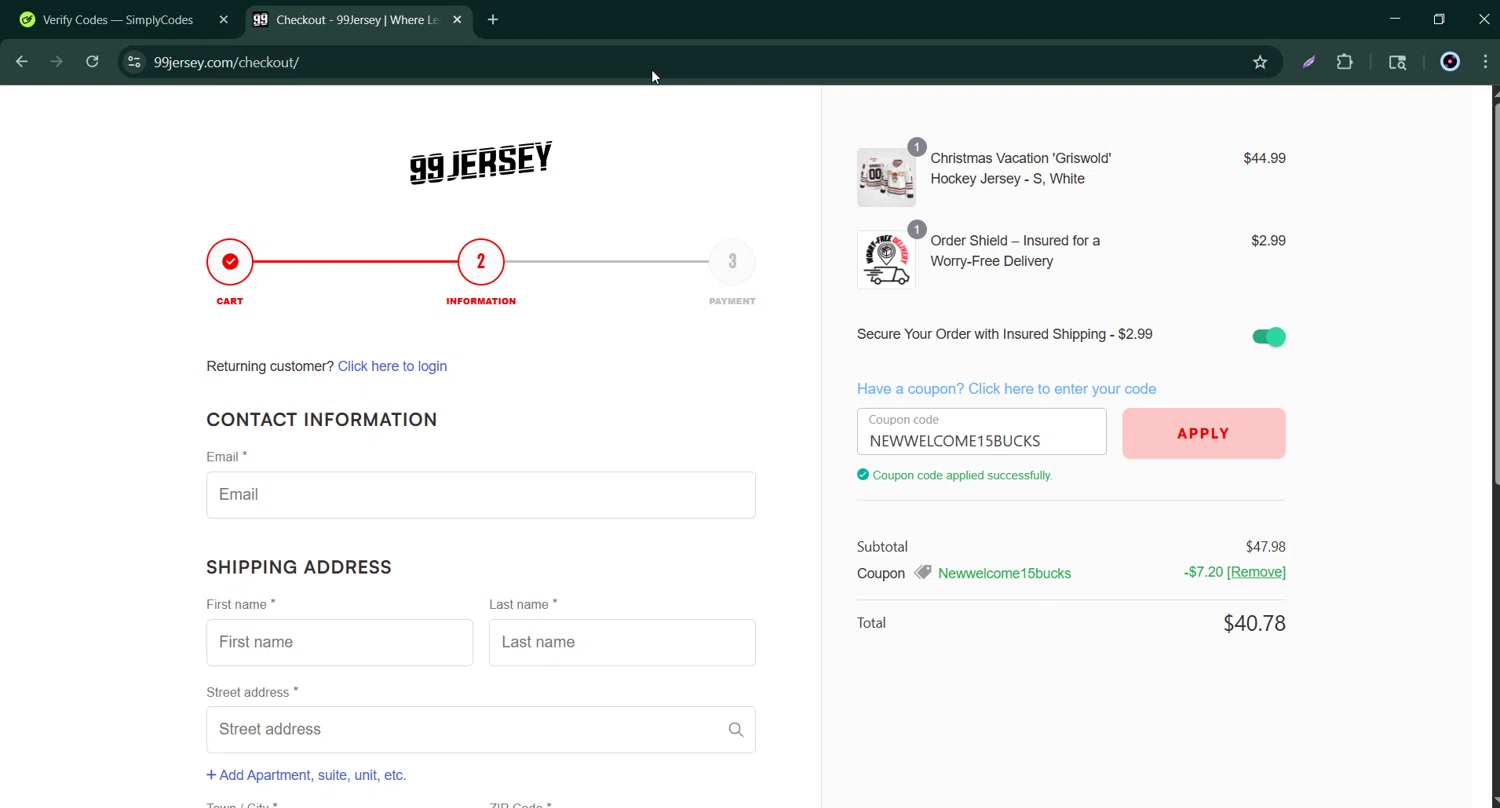This screenshot has height=808, width=1500.
Task: Click the green coupon success checkmark icon
Action: click(863, 475)
